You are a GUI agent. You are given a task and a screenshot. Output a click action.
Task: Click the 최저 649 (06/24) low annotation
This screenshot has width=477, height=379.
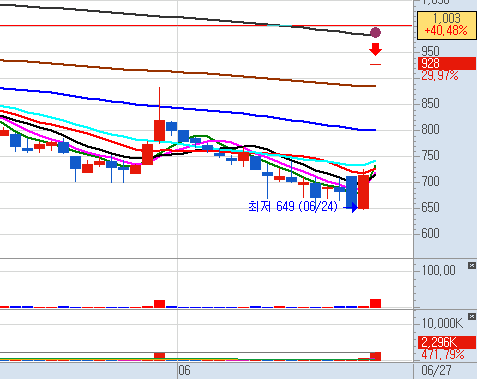tap(293, 207)
